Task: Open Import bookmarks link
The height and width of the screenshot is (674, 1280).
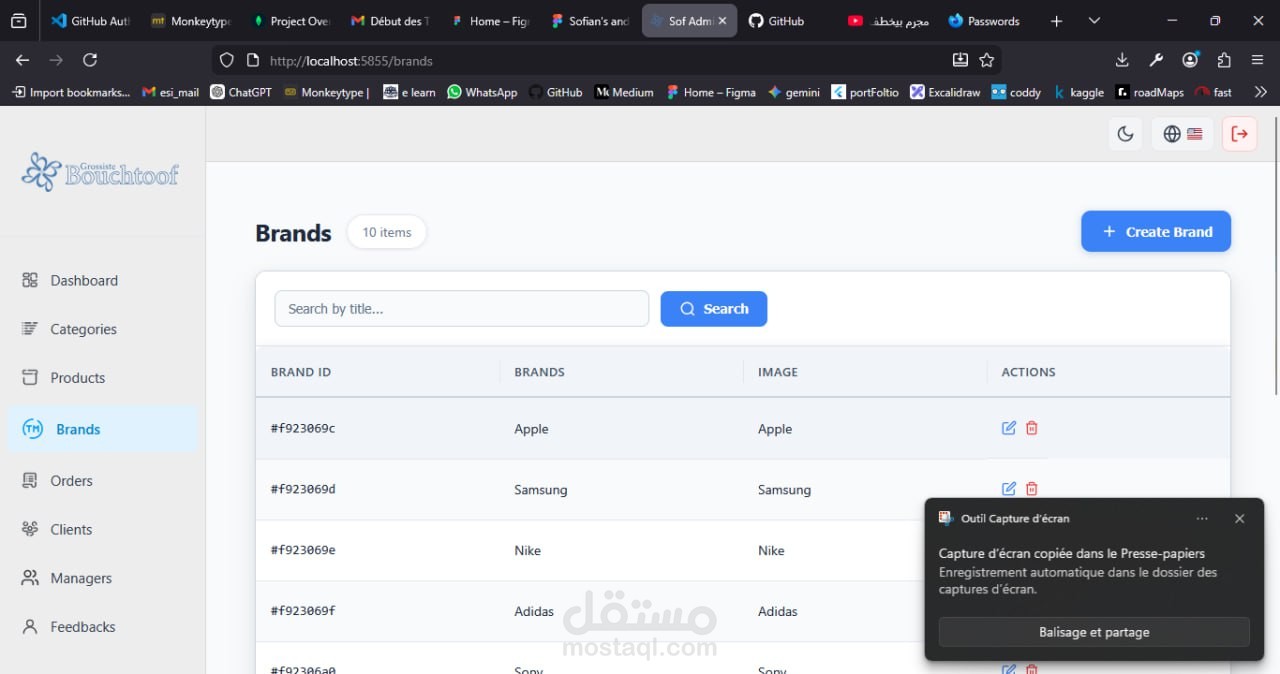Action: click(x=71, y=92)
